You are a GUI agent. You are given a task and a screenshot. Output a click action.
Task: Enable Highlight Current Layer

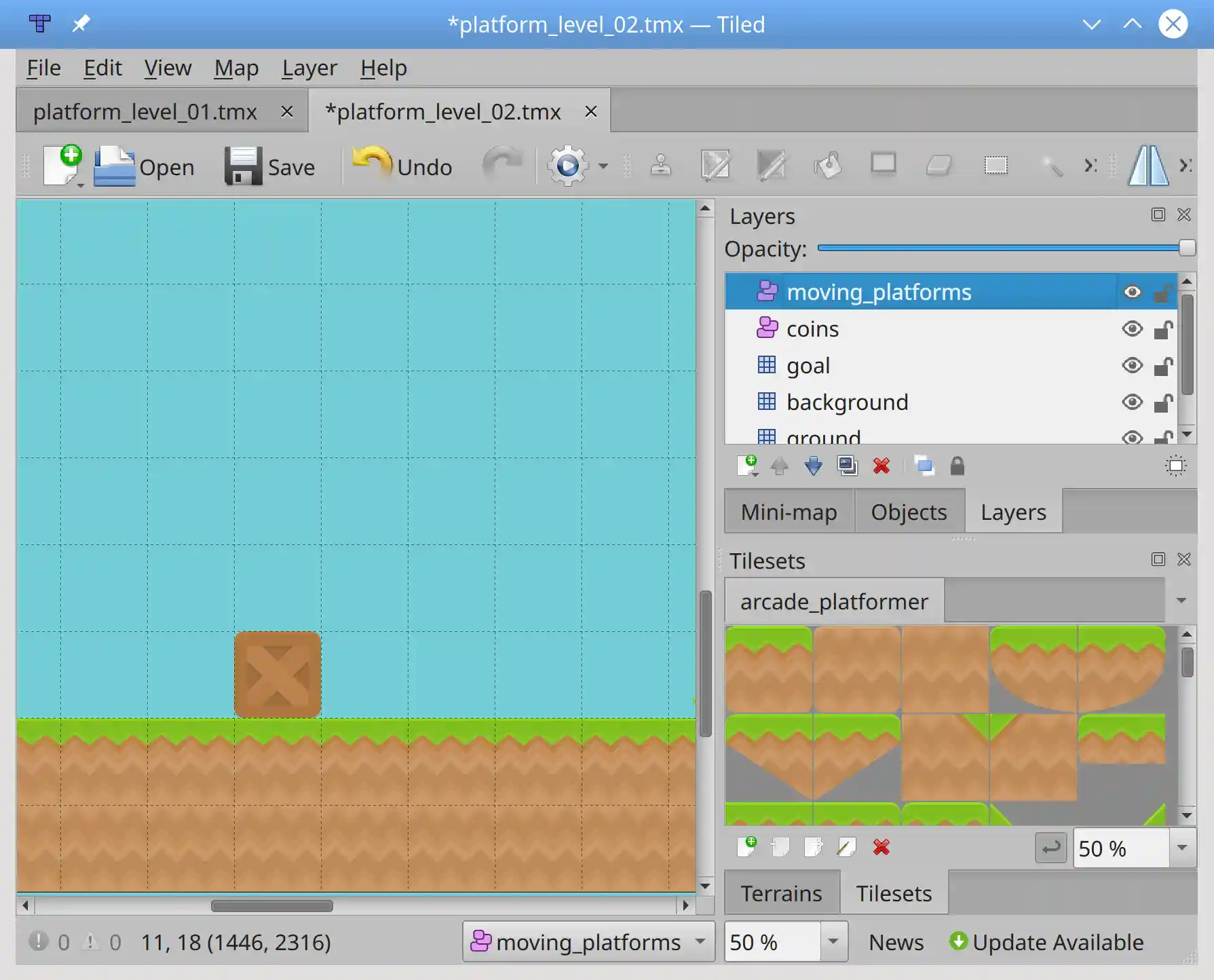pos(1175,466)
